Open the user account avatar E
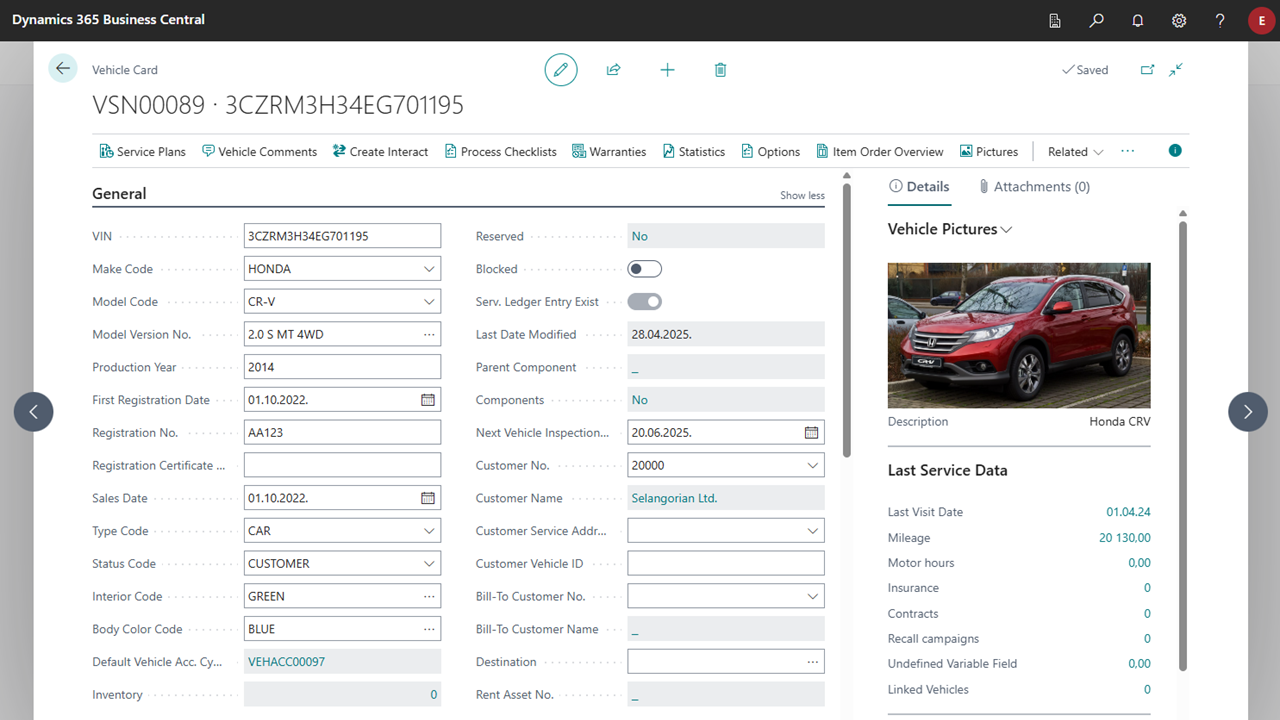 pyautogui.click(x=1261, y=20)
